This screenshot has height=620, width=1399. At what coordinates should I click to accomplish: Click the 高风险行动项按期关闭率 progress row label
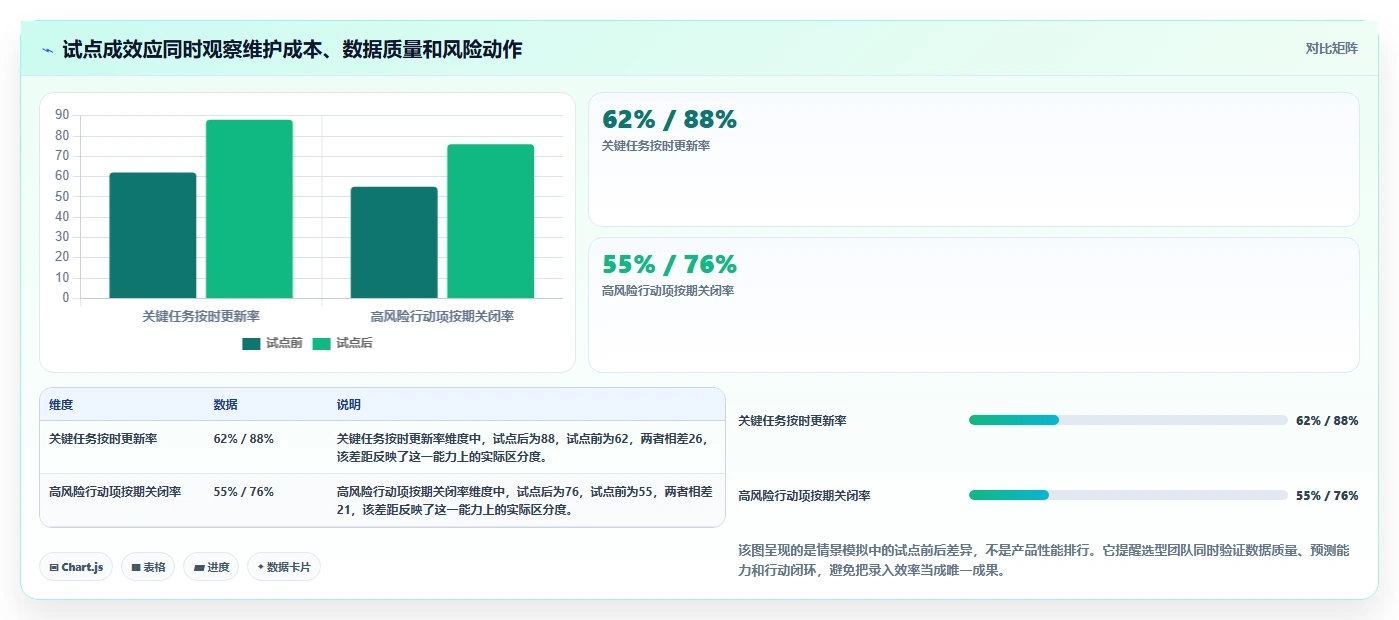(804, 496)
